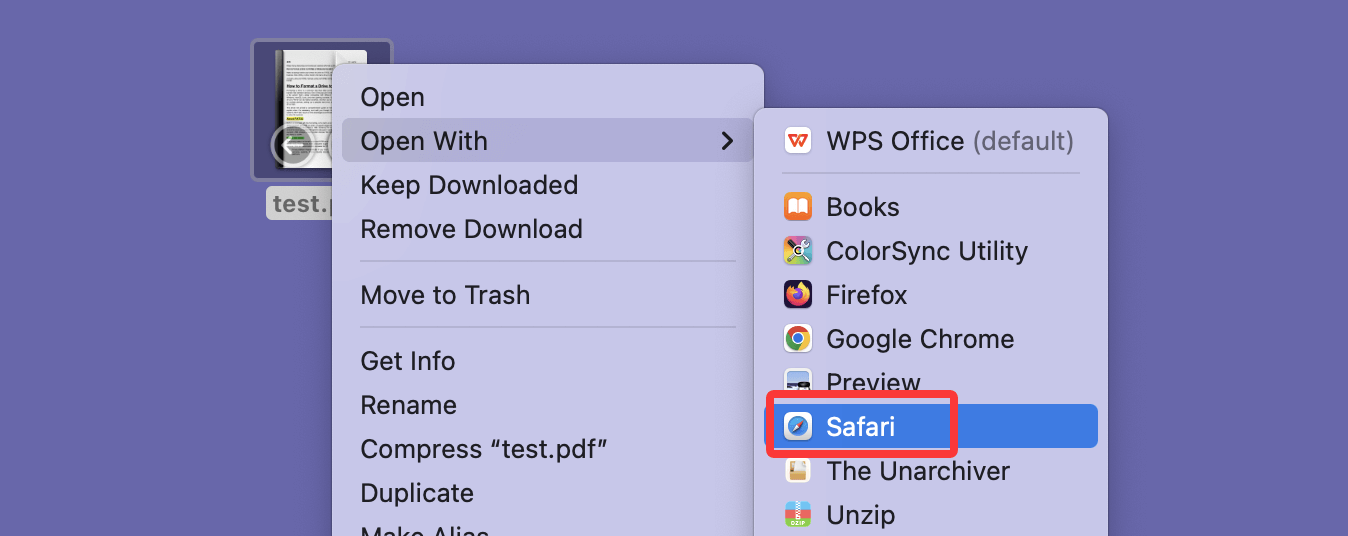
Task: Open with WPS Office (default)
Action: 931,141
